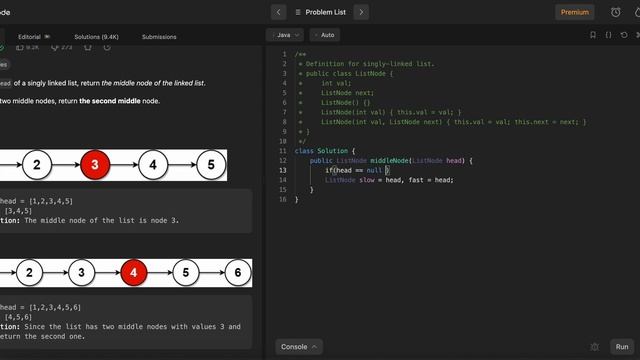This screenshot has height=360, width=640.
Task: Start the alarm clock timer
Action: 616,12
